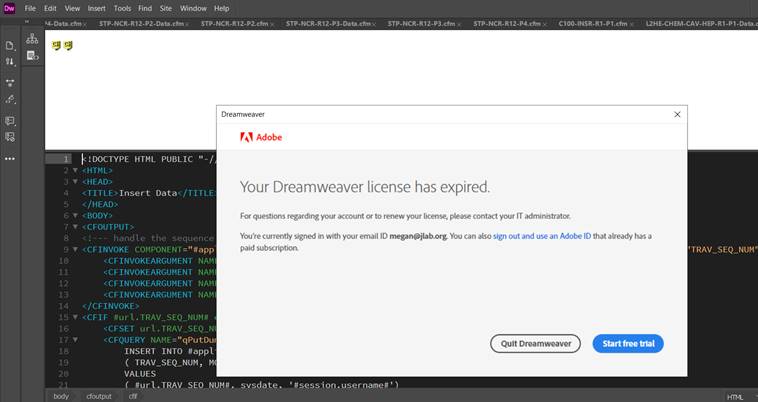Click sign out and use an Adobe ID link
The image size is (758, 402).
click(543, 236)
